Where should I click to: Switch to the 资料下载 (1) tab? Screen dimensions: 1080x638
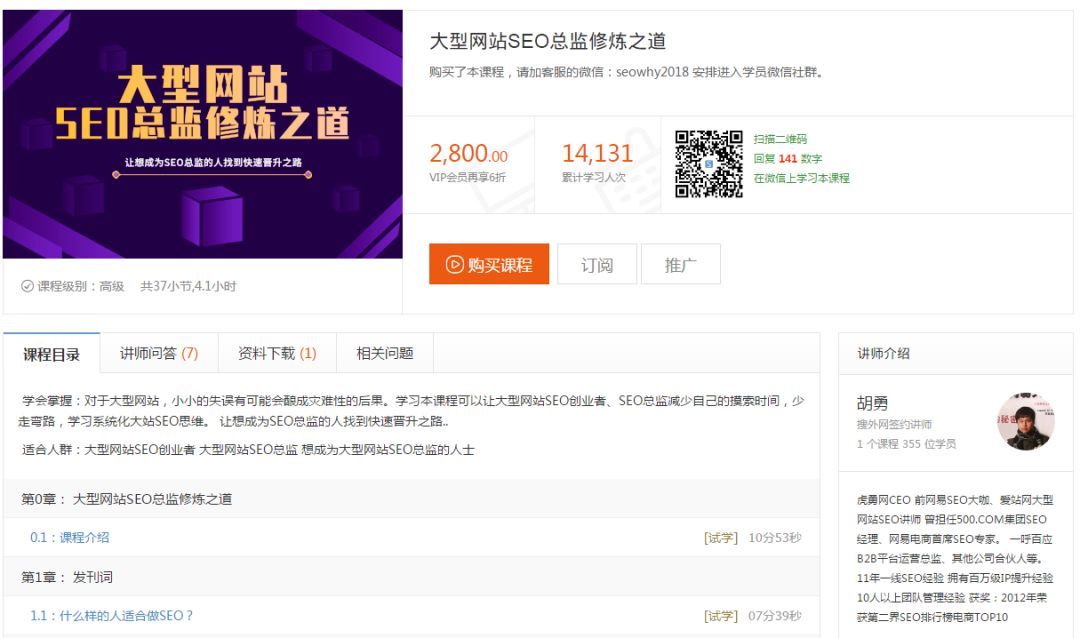click(277, 353)
